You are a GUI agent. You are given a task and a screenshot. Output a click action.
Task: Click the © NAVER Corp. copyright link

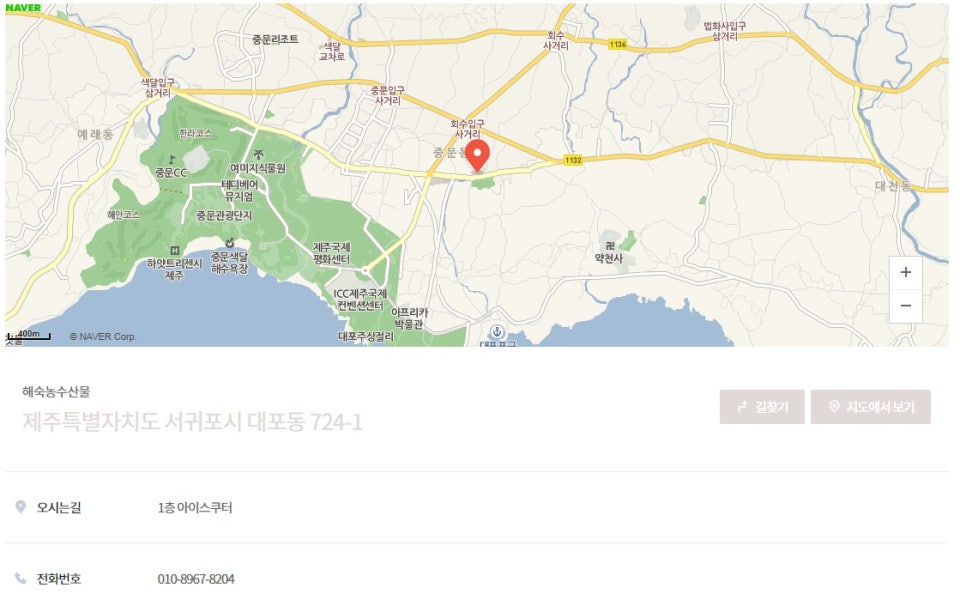pyautogui.click(x=102, y=337)
